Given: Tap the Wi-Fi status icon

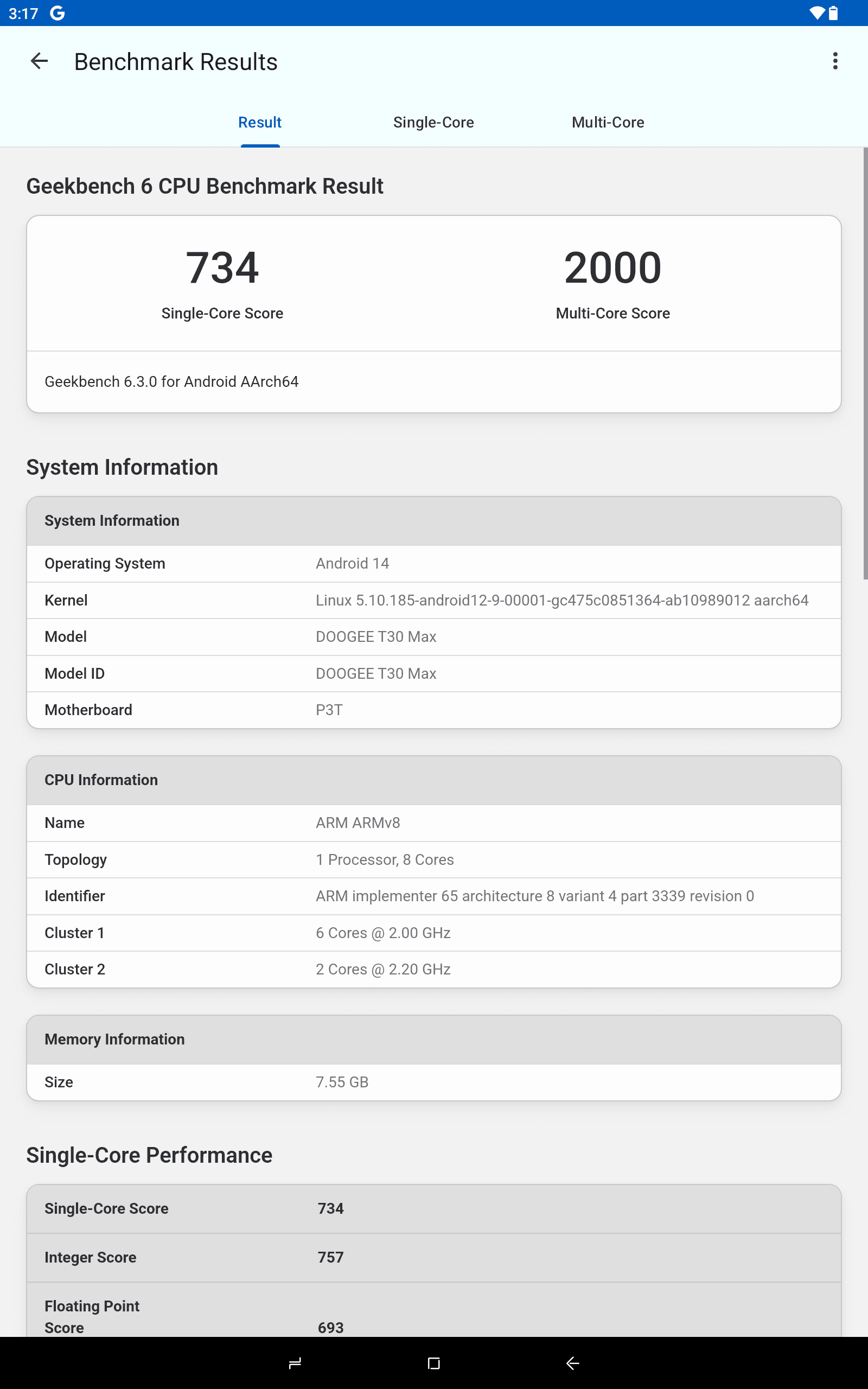Looking at the screenshot, I should pos(816,13).
